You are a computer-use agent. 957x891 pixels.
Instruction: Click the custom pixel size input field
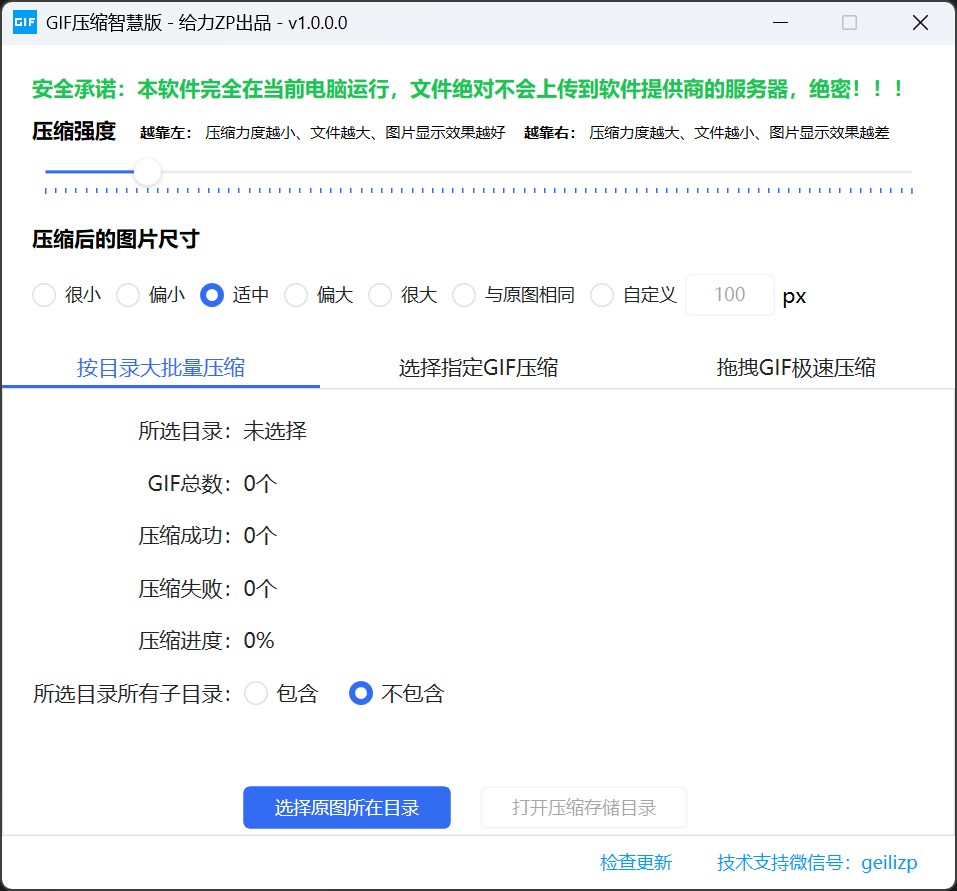point(729,295)
